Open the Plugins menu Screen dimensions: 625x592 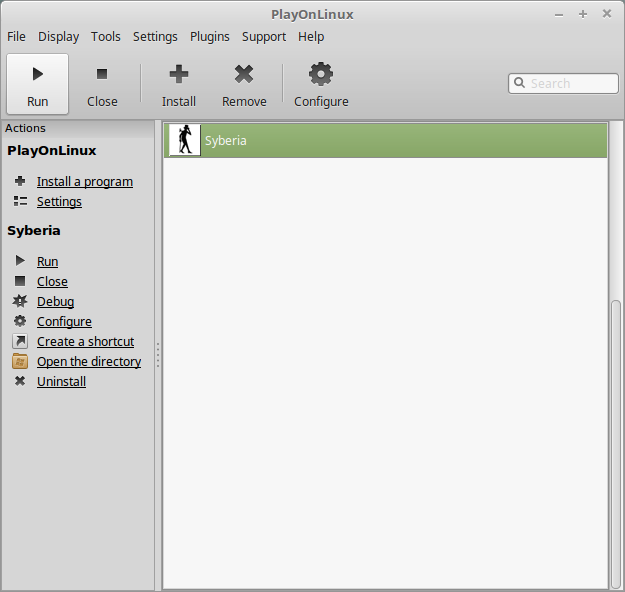[210, 37]
